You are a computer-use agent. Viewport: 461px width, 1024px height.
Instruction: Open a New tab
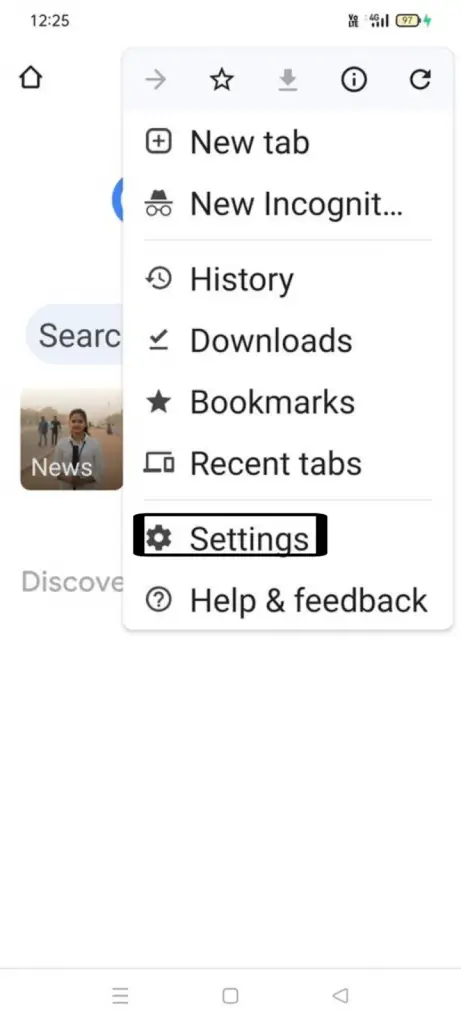point(287,142)
